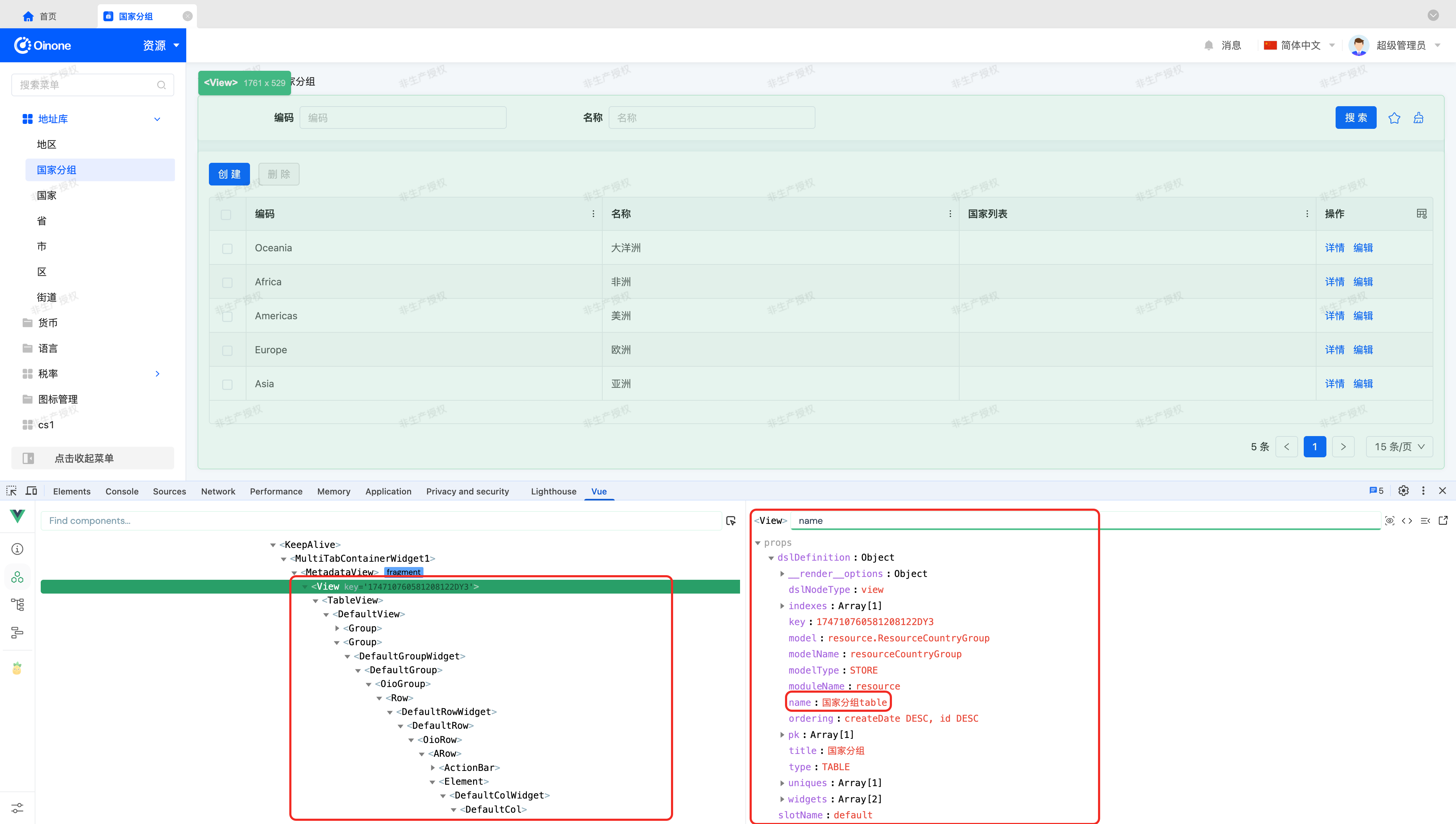Screen dimensions: 1456x824
Task: Toggle the device toolbar icon
Action: (32, 491)
